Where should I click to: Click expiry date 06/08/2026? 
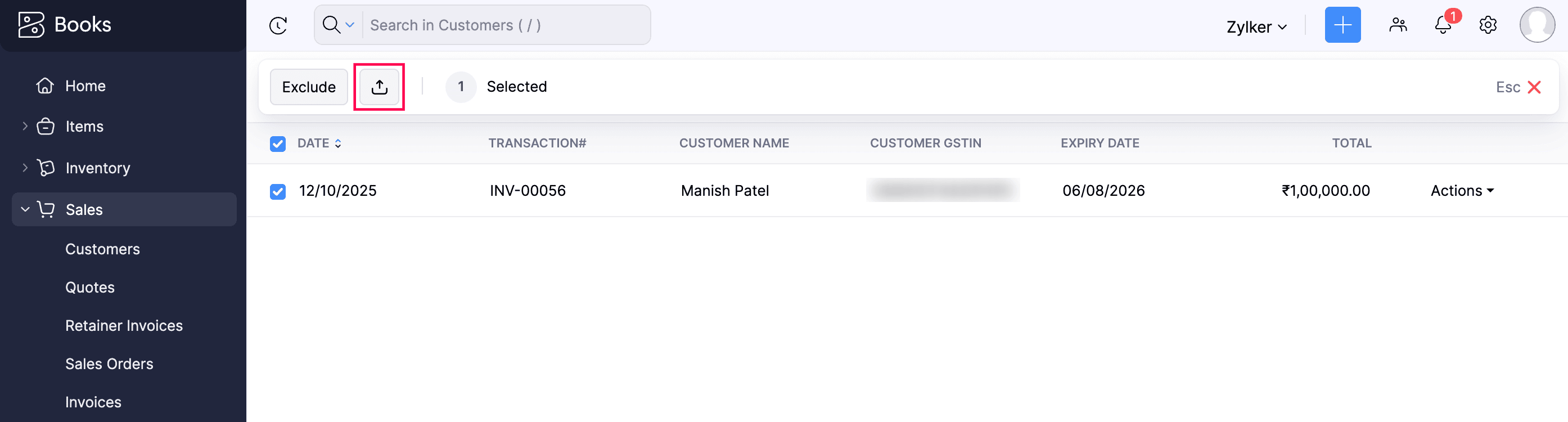(x=1103, y=191)
